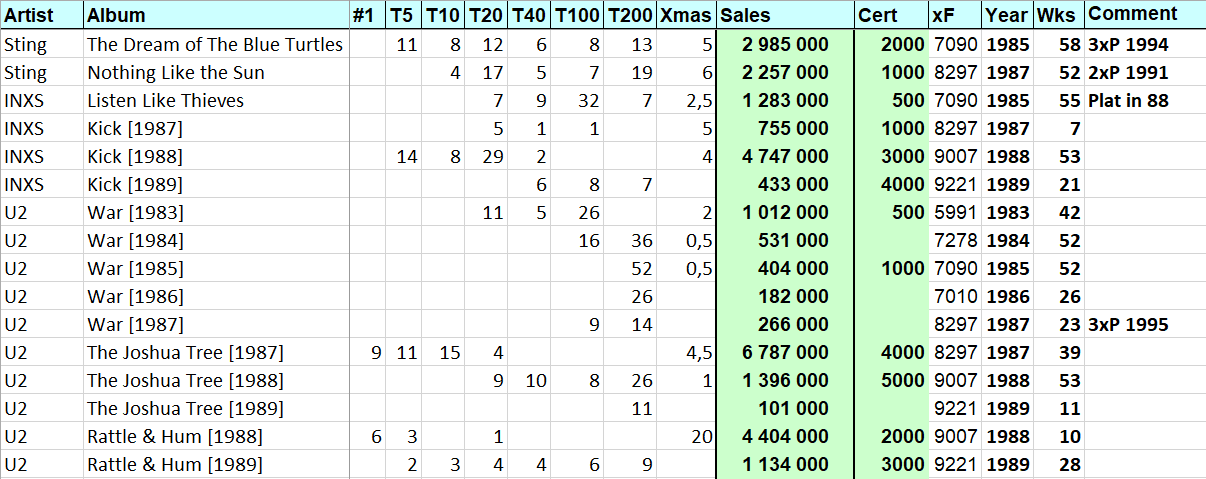Select sales cell 4 747 000
The image size is (1206, 479).
(785, 157)
